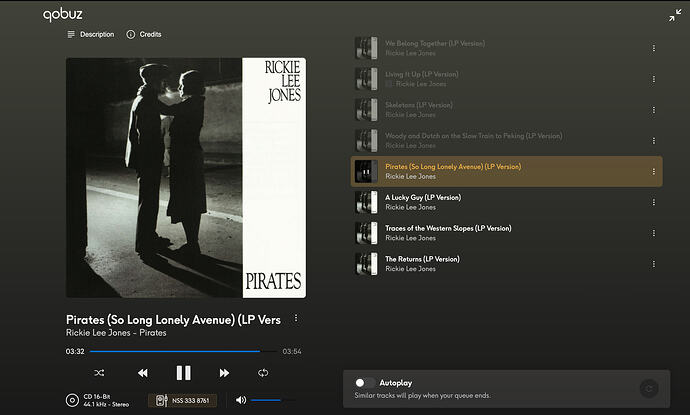The width and height of the screenshot is (690, 415).
Task: Mute audio with the speaker icon
Action: tap(241, 400)
